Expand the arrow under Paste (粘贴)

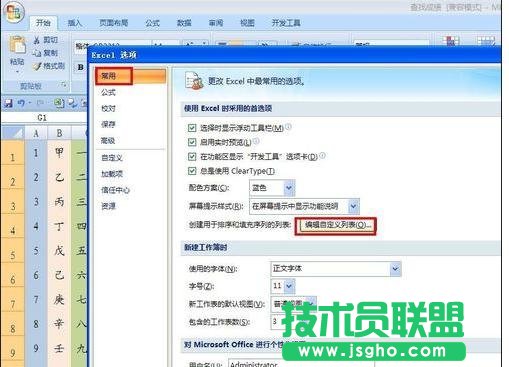coord(17,72)
